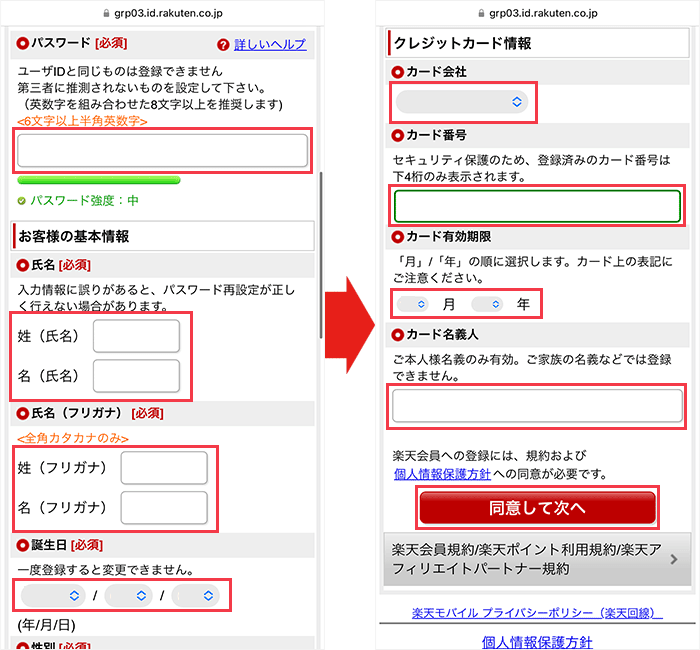Screen dimensions: 700x650
Task: Click the left screen's vertical scrollbar
Action: (x=321, y=254)
